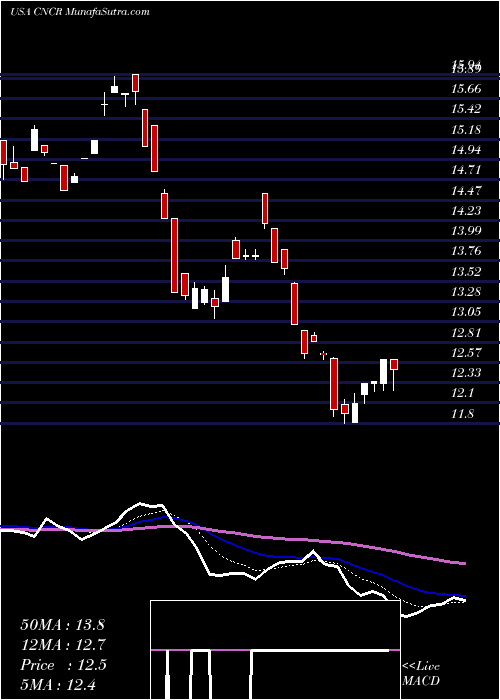Click the tall red candle falling to 13.4
The height and width of the screenshot is (700, 500).
174,255
